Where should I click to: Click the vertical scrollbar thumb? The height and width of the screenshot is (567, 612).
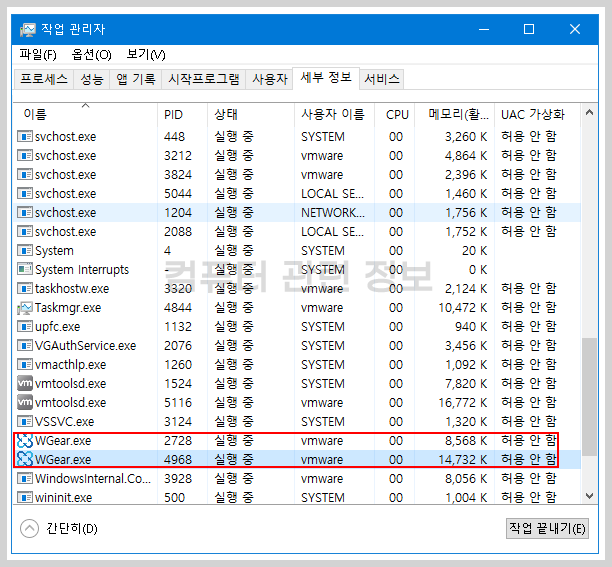click(x=589, y=396)
